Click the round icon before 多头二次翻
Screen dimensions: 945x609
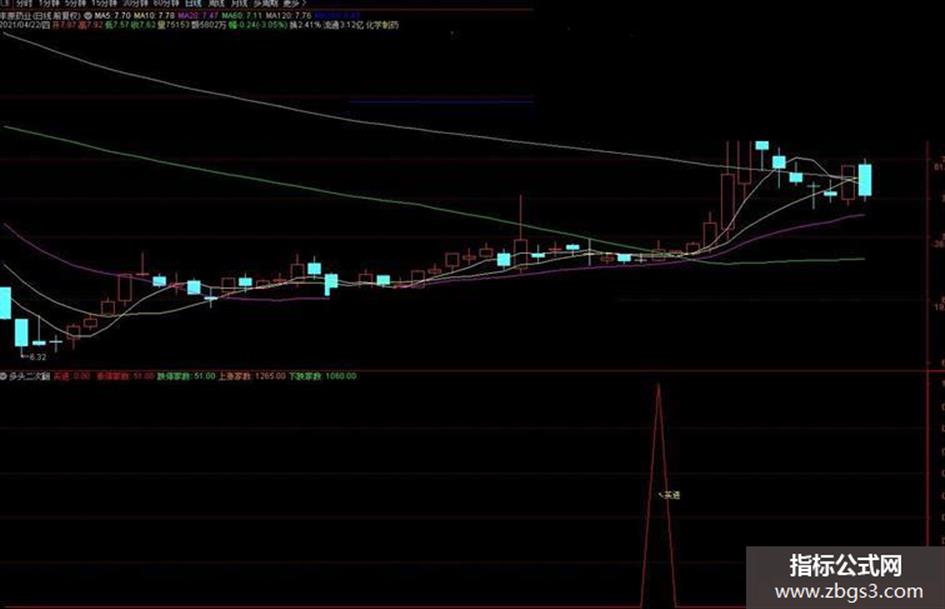tap(3, 376)
